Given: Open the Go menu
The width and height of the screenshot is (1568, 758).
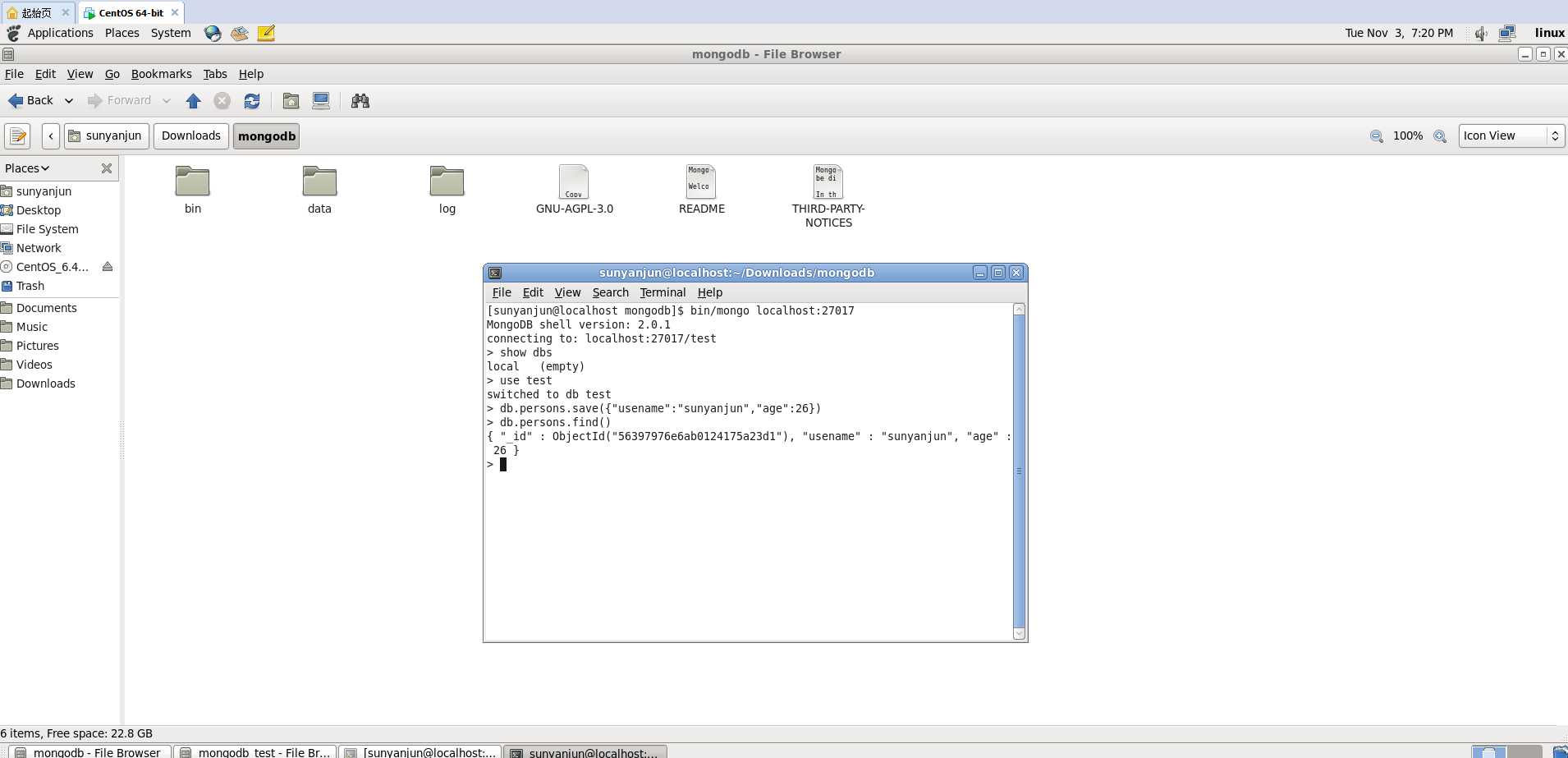Looking at the screenshot, I should pyautogui.click(x=112, y=74).
